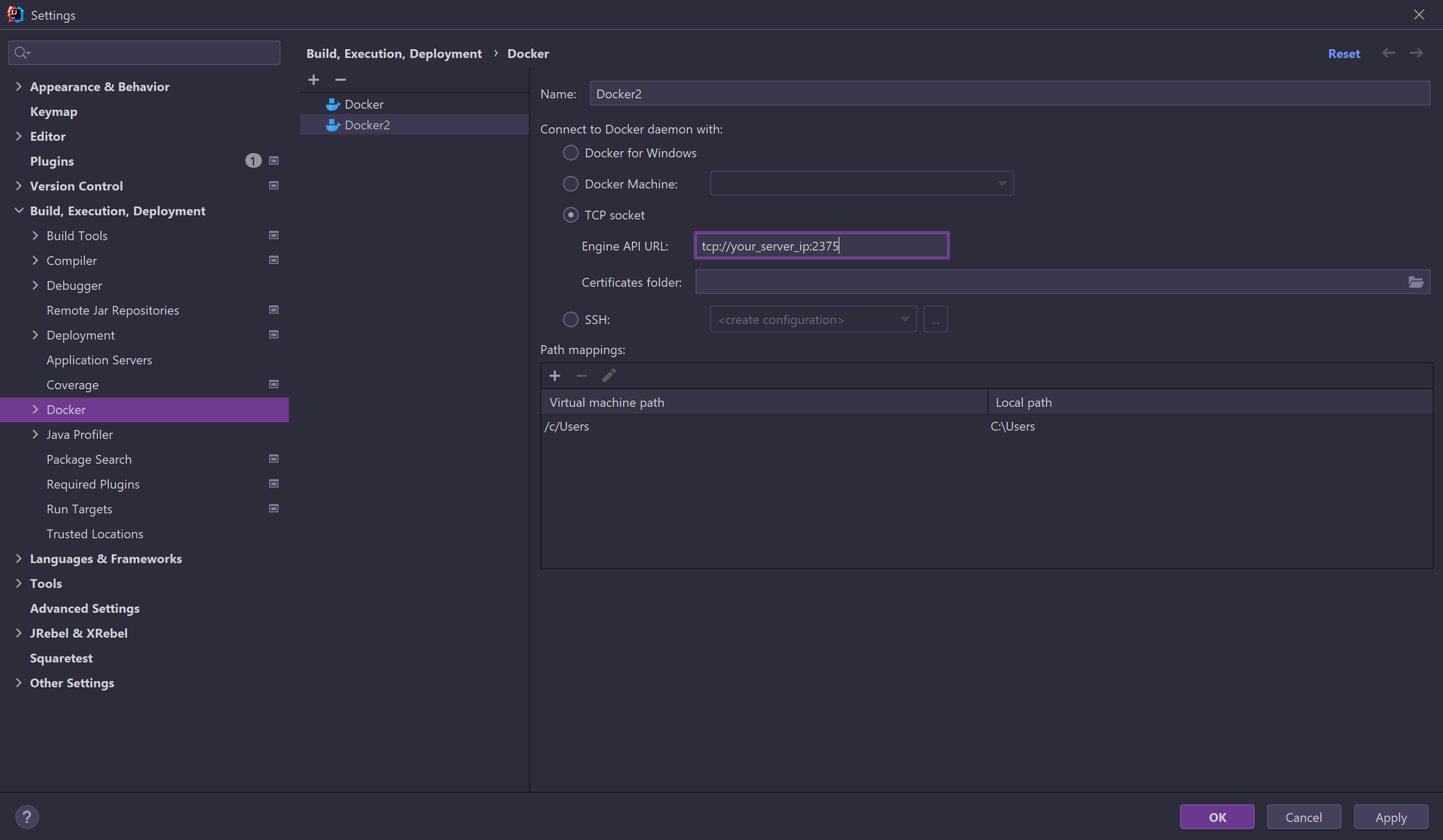Click project-level icon next to Deployment
This screenshot has width=1443, height=840.
click(274, 334)
